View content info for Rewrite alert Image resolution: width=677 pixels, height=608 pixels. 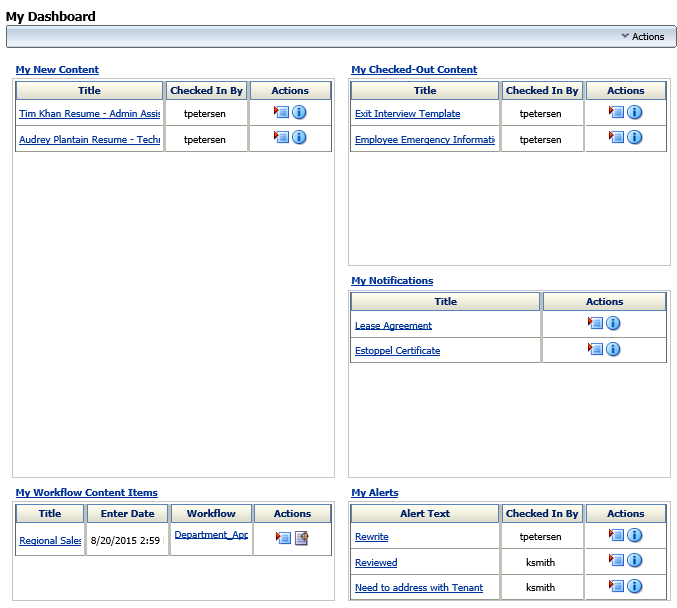pyautogui.click(x=634, y=535)
